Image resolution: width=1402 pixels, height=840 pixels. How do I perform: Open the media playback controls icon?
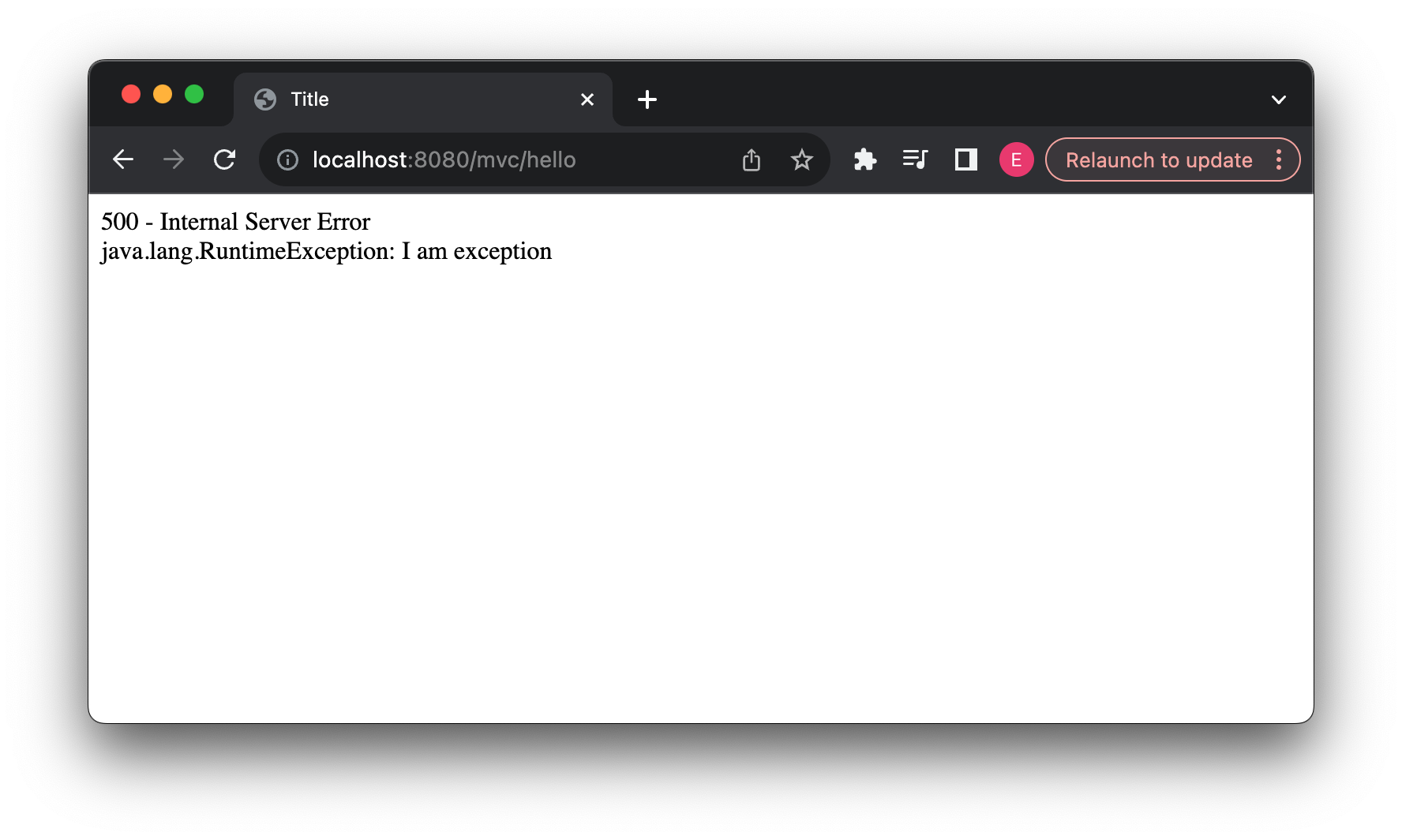(915, 159)
